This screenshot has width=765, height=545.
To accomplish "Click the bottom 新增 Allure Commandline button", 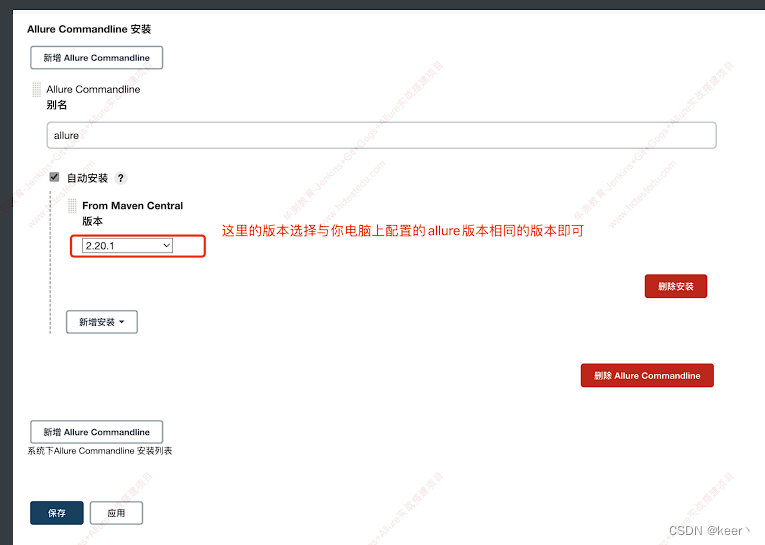I will 97,432.
